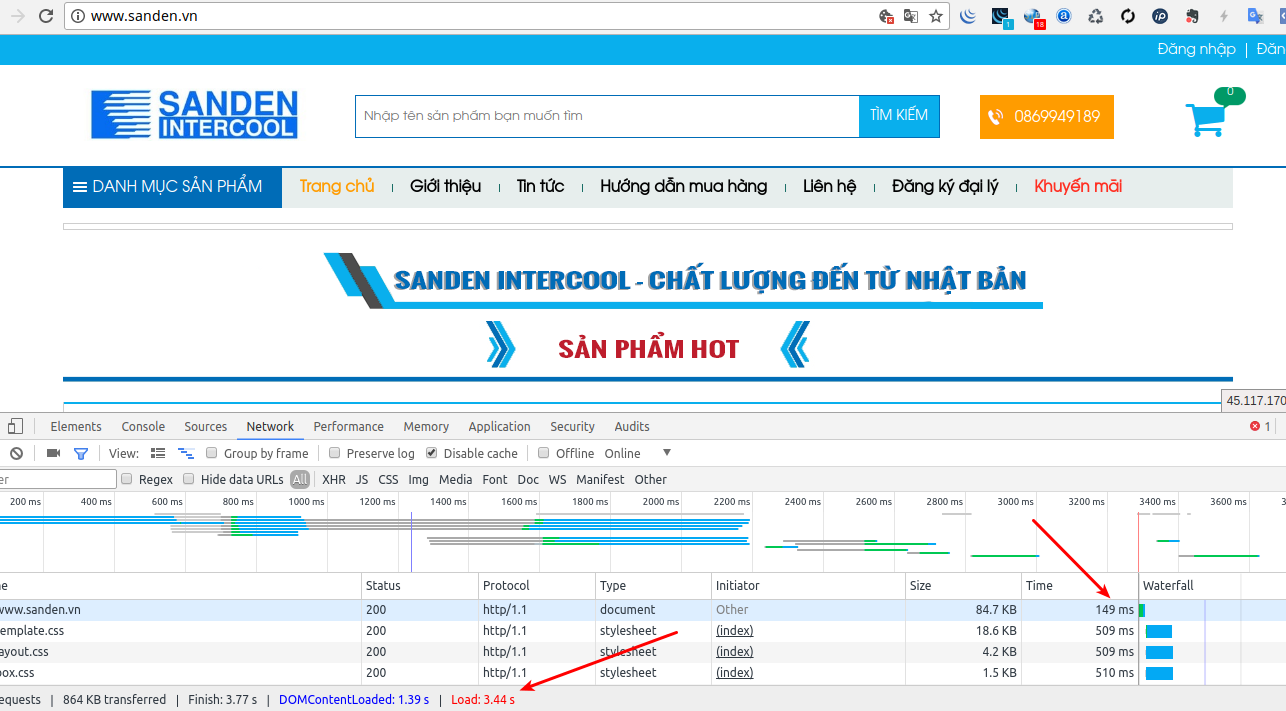Screen dimensions: 1286x711
Task: Click the browser address bar URL
Action: pos(143,16)
